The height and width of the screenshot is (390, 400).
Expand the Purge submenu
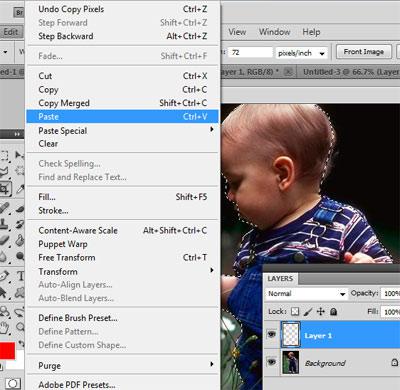coord(212,364)
